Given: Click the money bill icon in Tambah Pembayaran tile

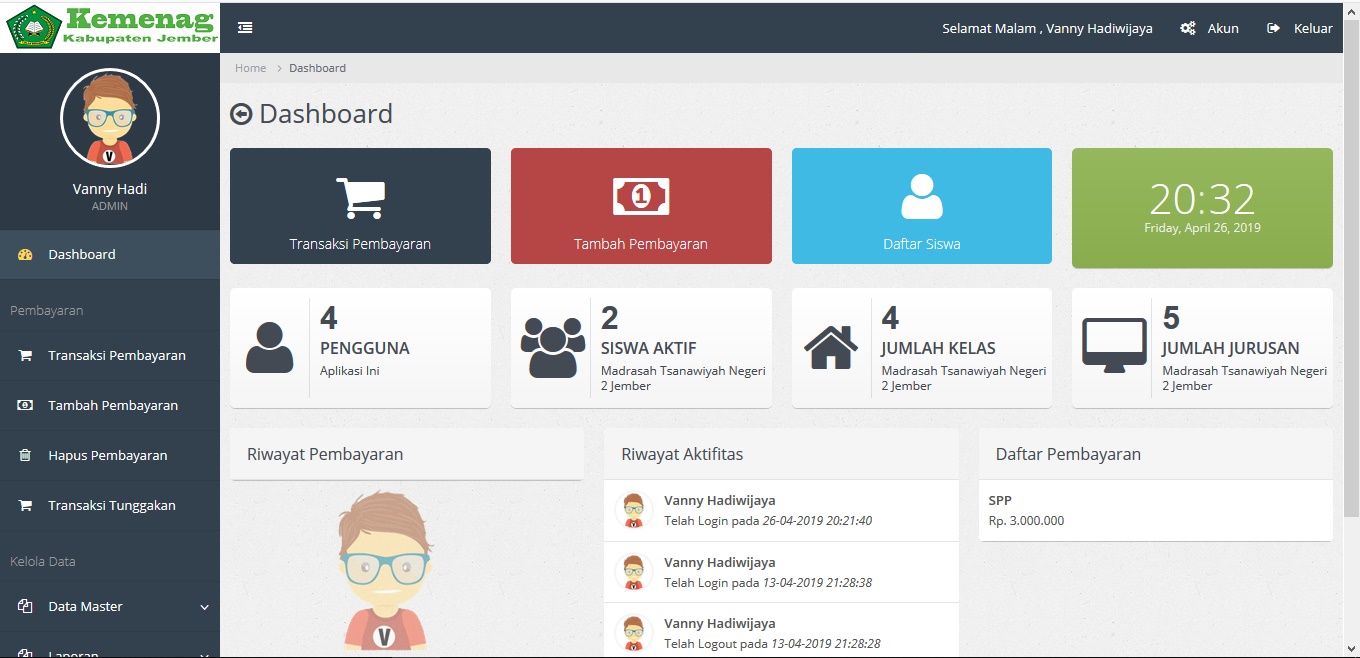Looking at the screenshot, I should coord(641,197).
